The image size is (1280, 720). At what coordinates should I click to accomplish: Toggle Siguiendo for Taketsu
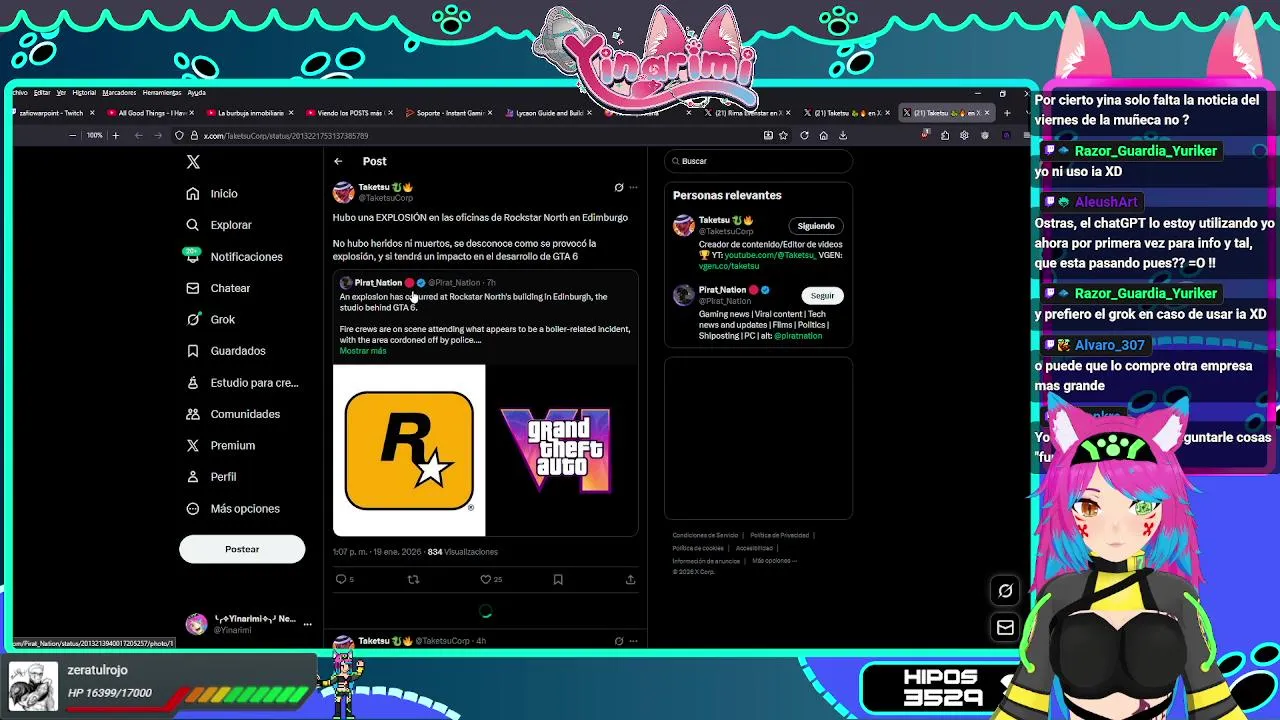click(x=816, y=226)
